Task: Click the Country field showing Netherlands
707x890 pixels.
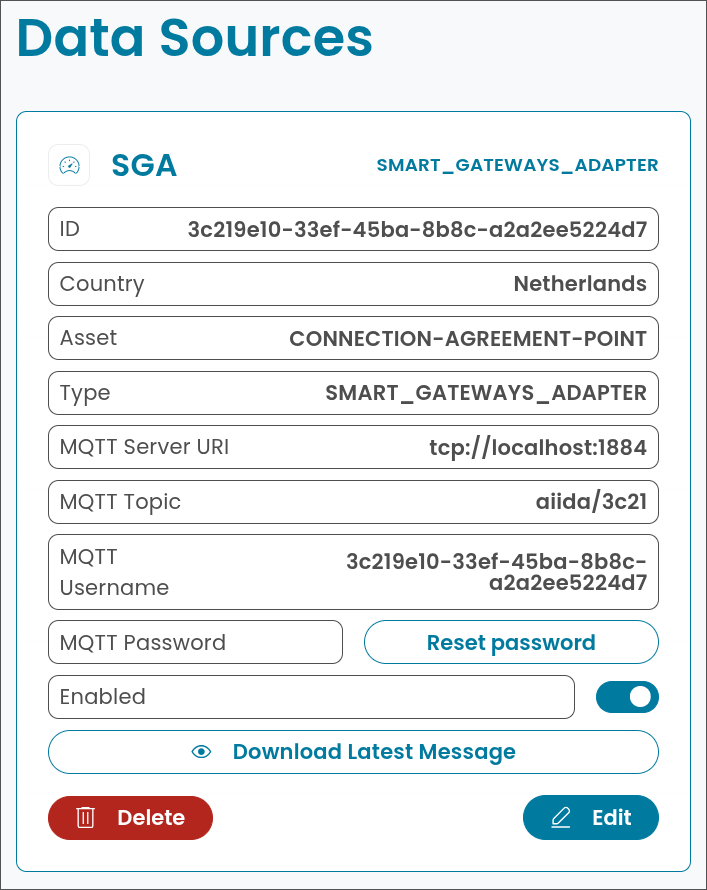Action: [x=353, y=284]
